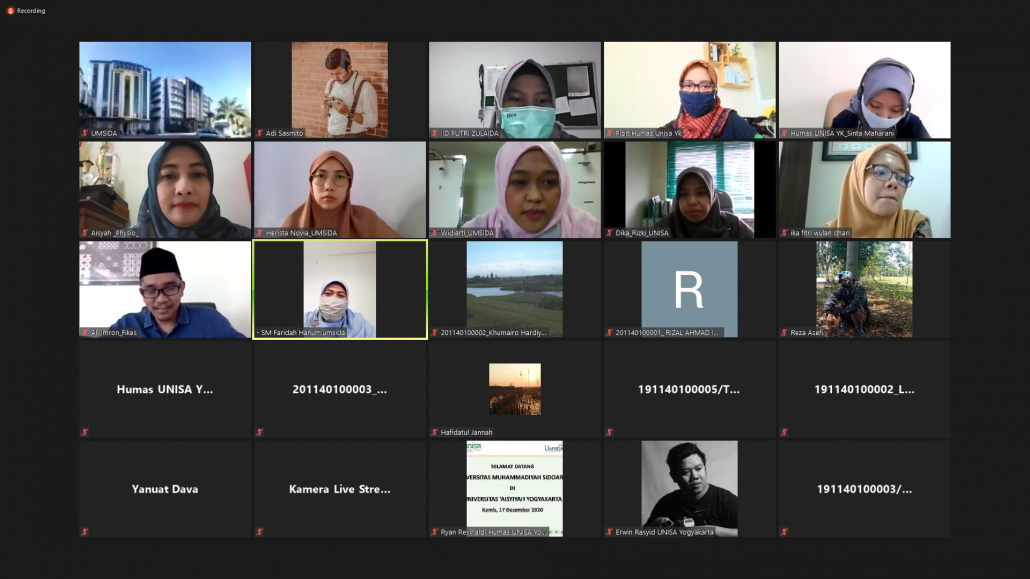Click muted mic icon on Kamera Live Stream tile
1030x579 pixels.
[259, 532]
